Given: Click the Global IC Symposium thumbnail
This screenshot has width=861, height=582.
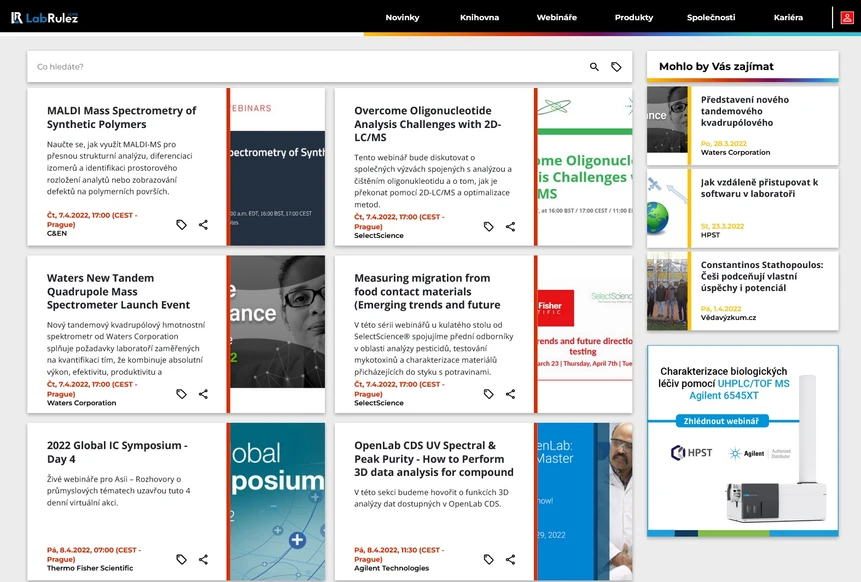Looking at the screenshot, I should pos(277,501).
